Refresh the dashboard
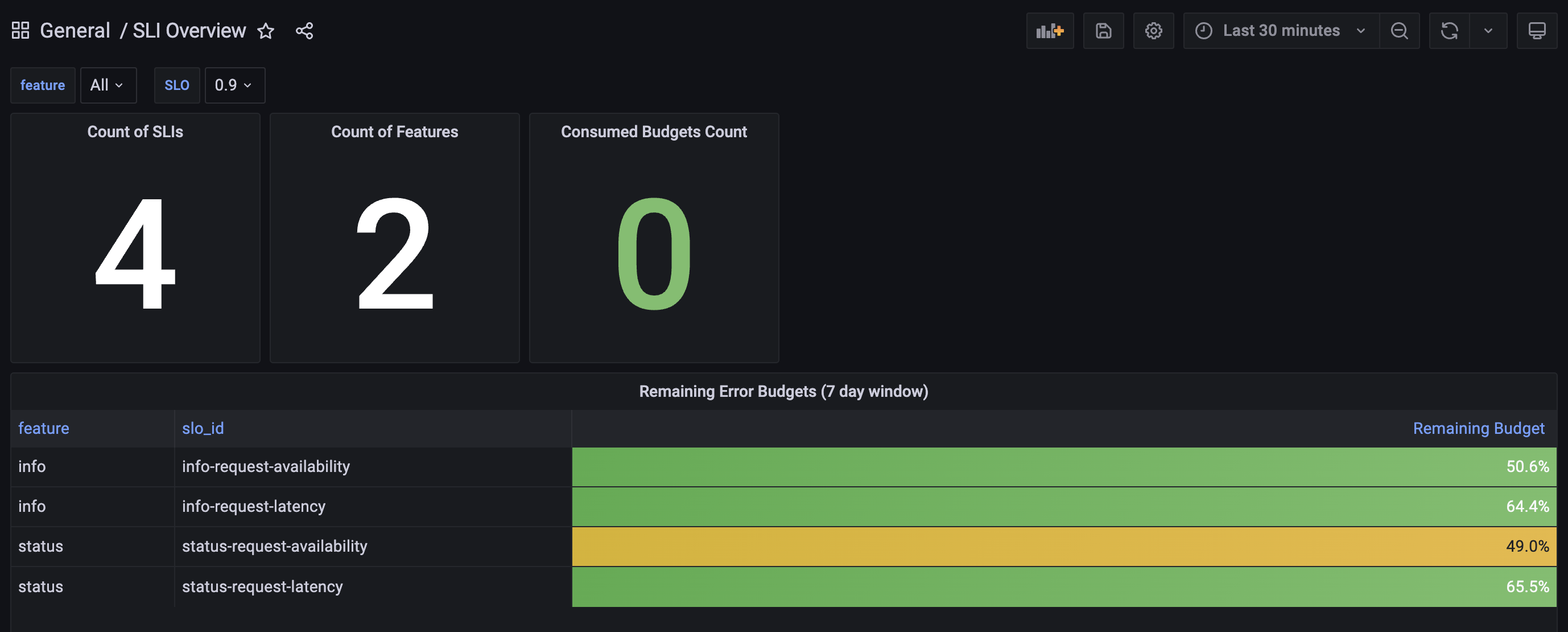The image size is (1568, 632). pyautogui.click(x=1449, y=30)
